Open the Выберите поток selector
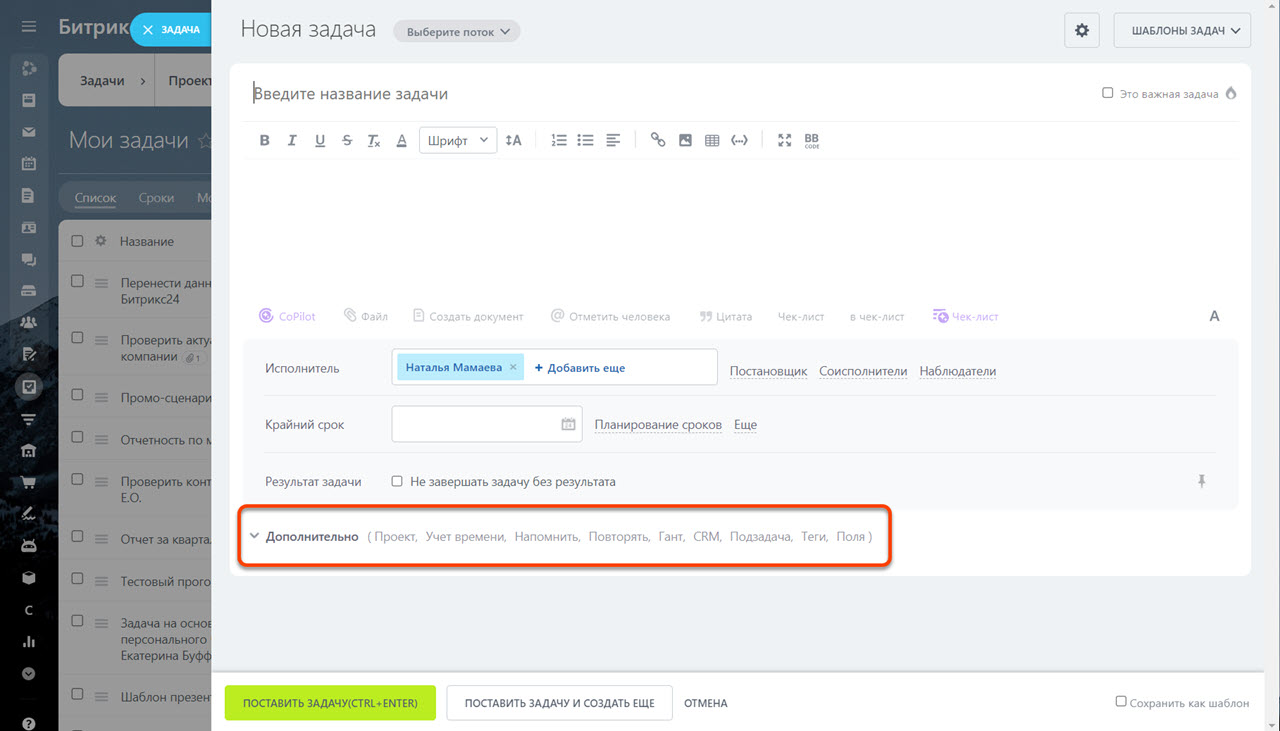 tap(457, 32)
